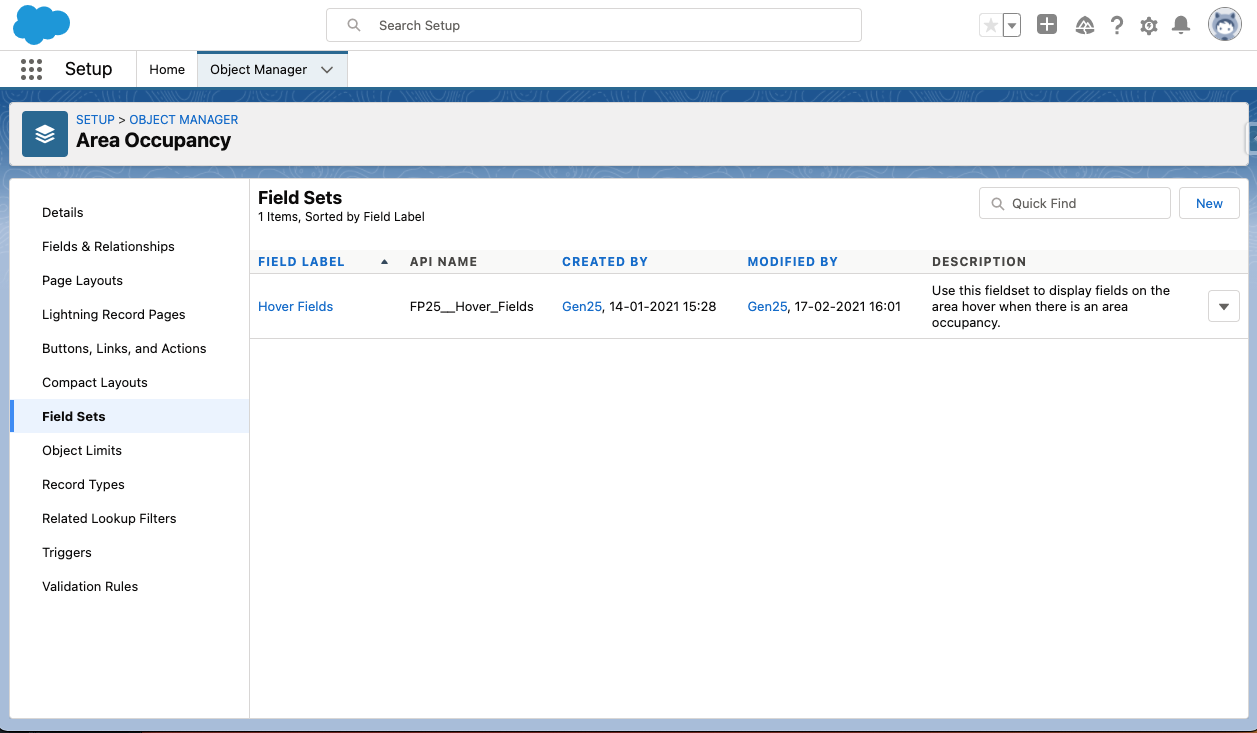Image resolution: width=1257 pixels, height=733 pixels.
Task: Open the Hover Fields field set link
Action: [295, 307]
